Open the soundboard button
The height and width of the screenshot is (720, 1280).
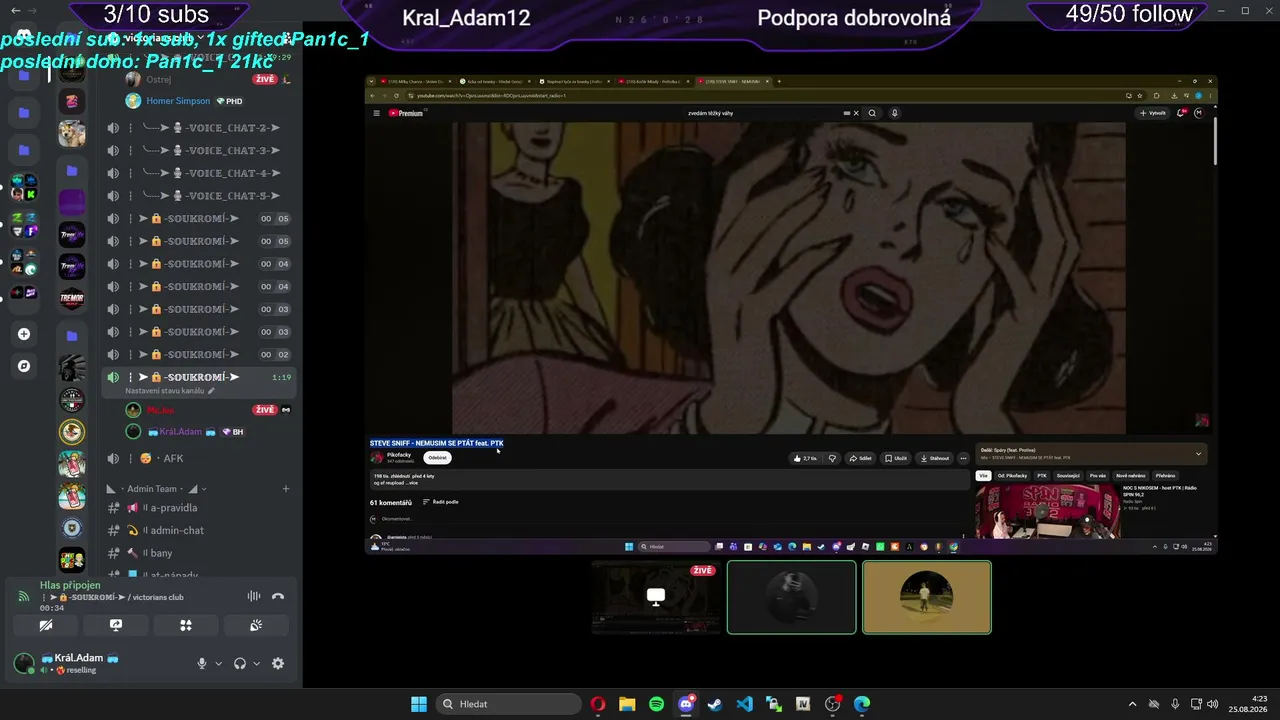point(256,625)
